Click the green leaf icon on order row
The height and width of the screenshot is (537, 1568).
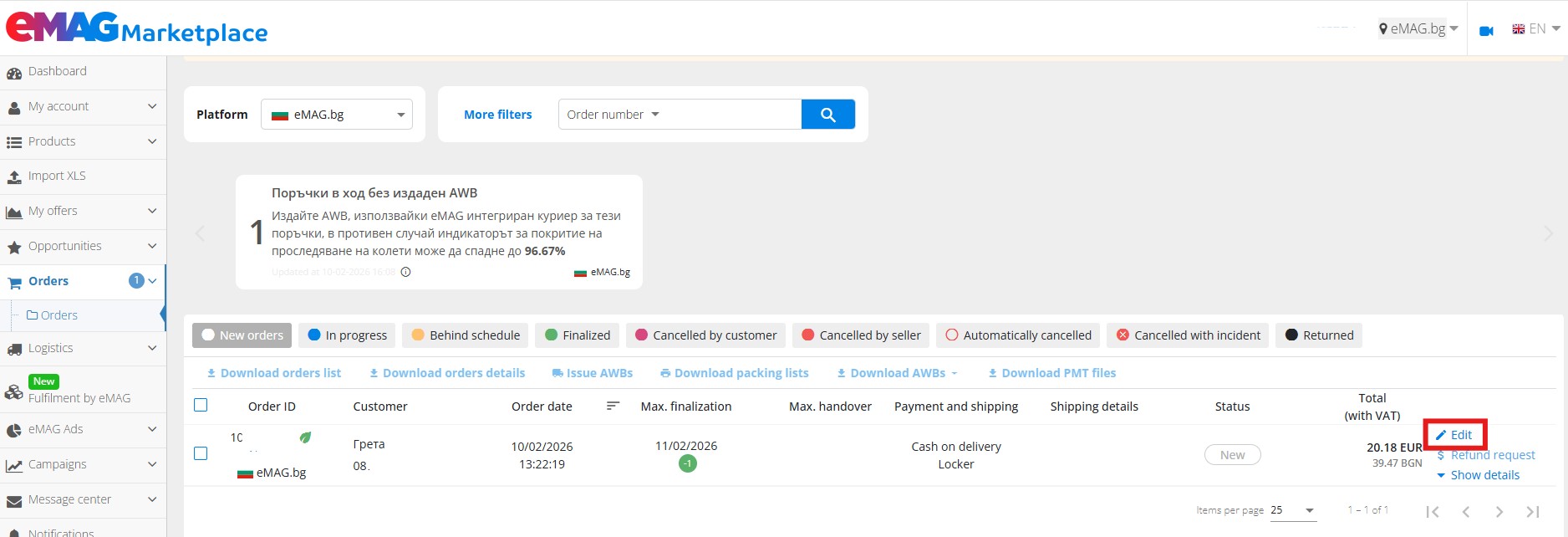click(306, 437)
